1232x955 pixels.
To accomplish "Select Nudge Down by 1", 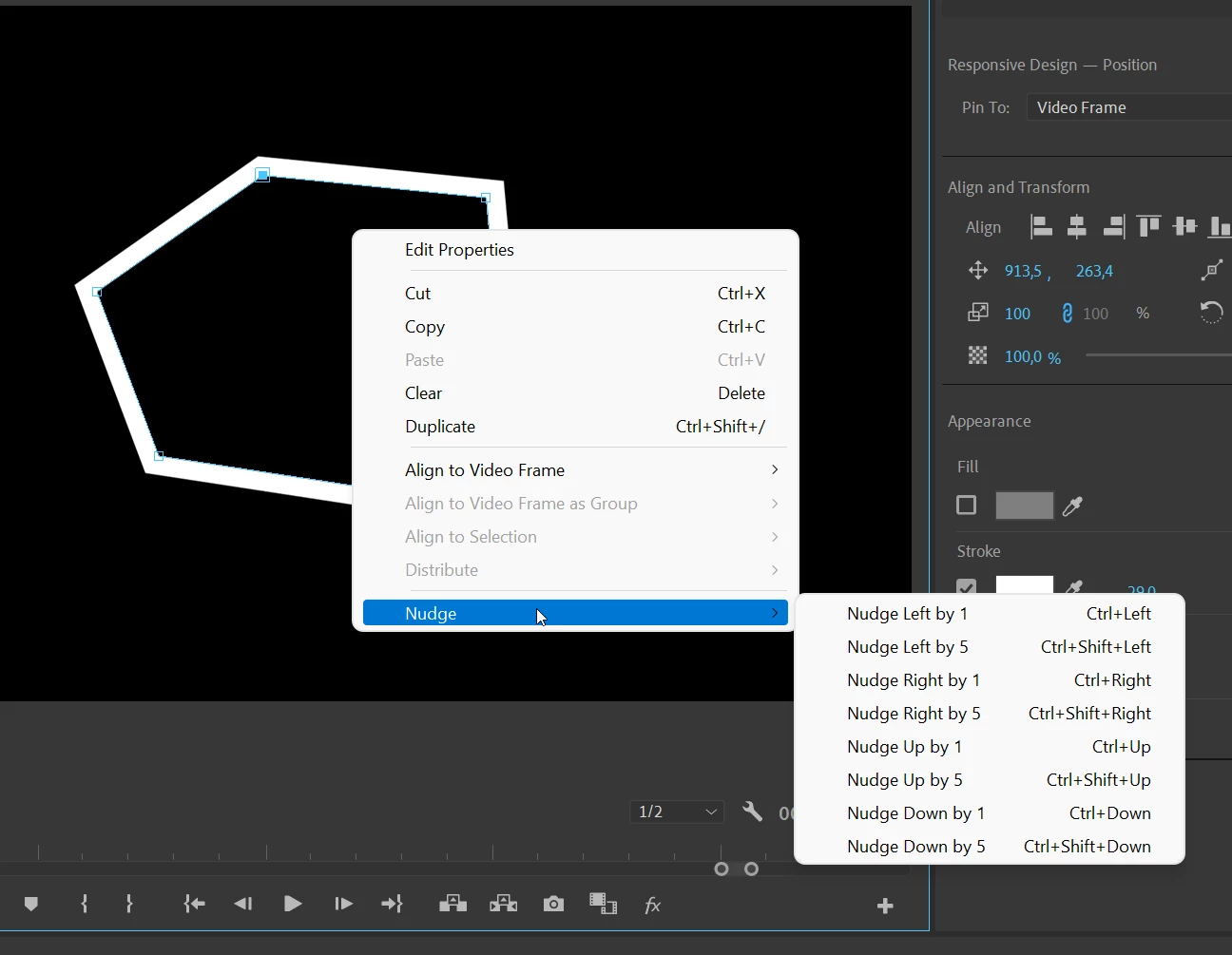I will [x=990, y=813].
